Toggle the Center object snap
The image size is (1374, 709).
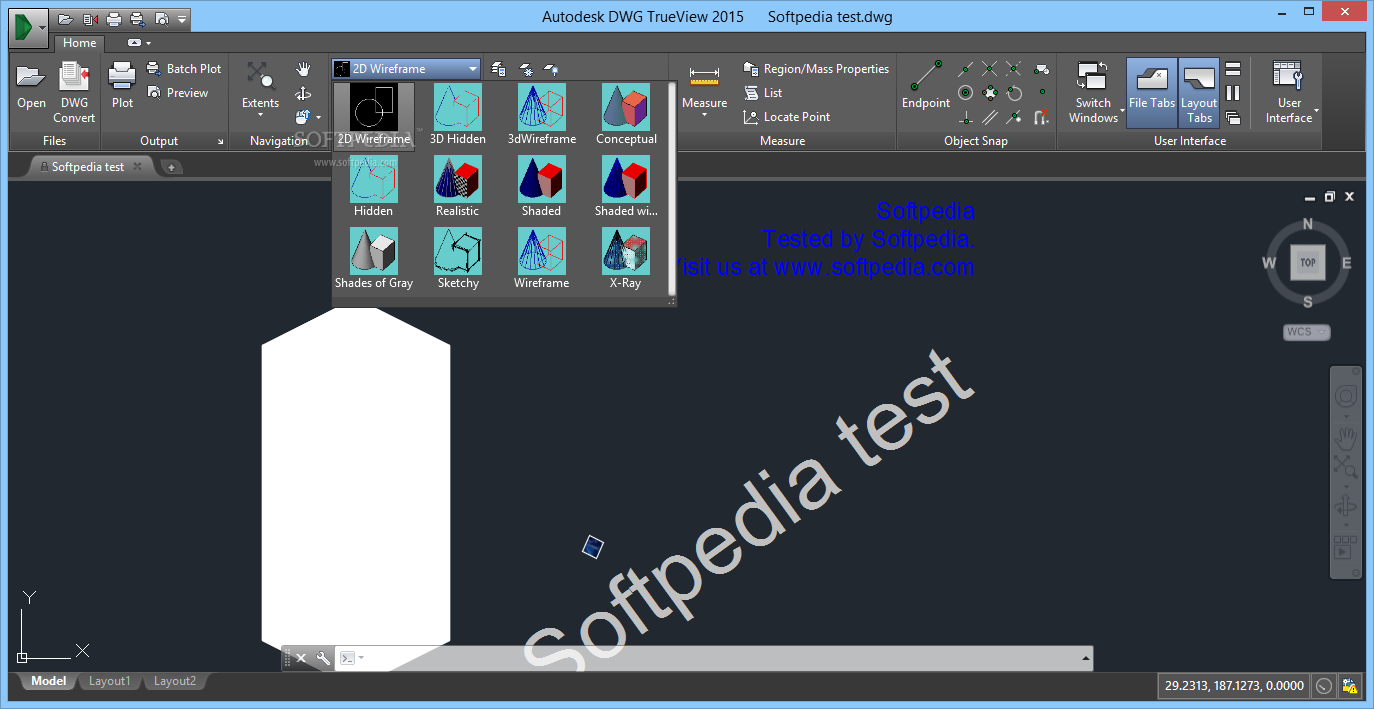pos(965,93)
